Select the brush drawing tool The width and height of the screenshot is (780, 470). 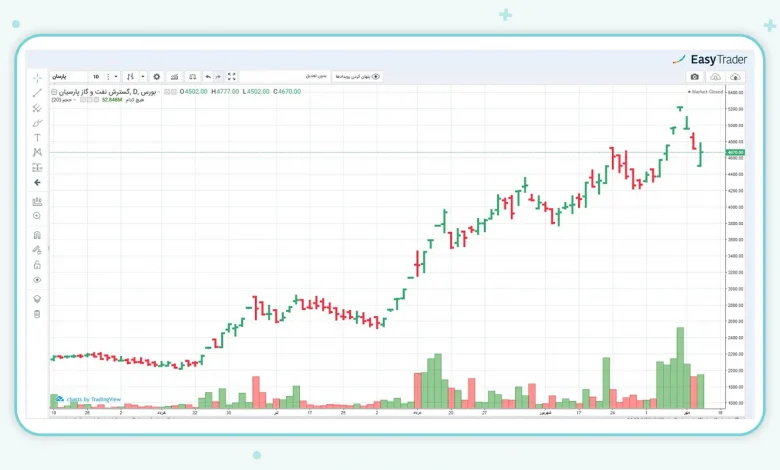[37, 123]
